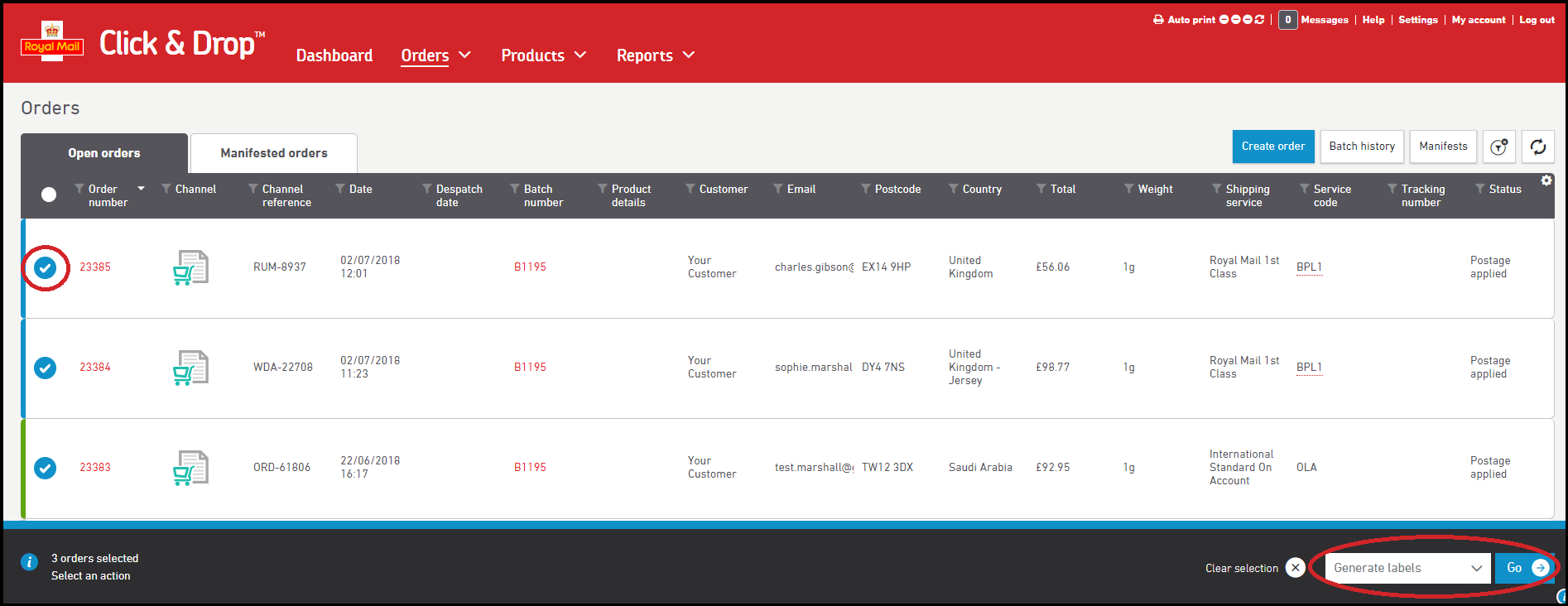Click the Clear selection X icon
1568x606 pixels.
tap(1296, 568)
